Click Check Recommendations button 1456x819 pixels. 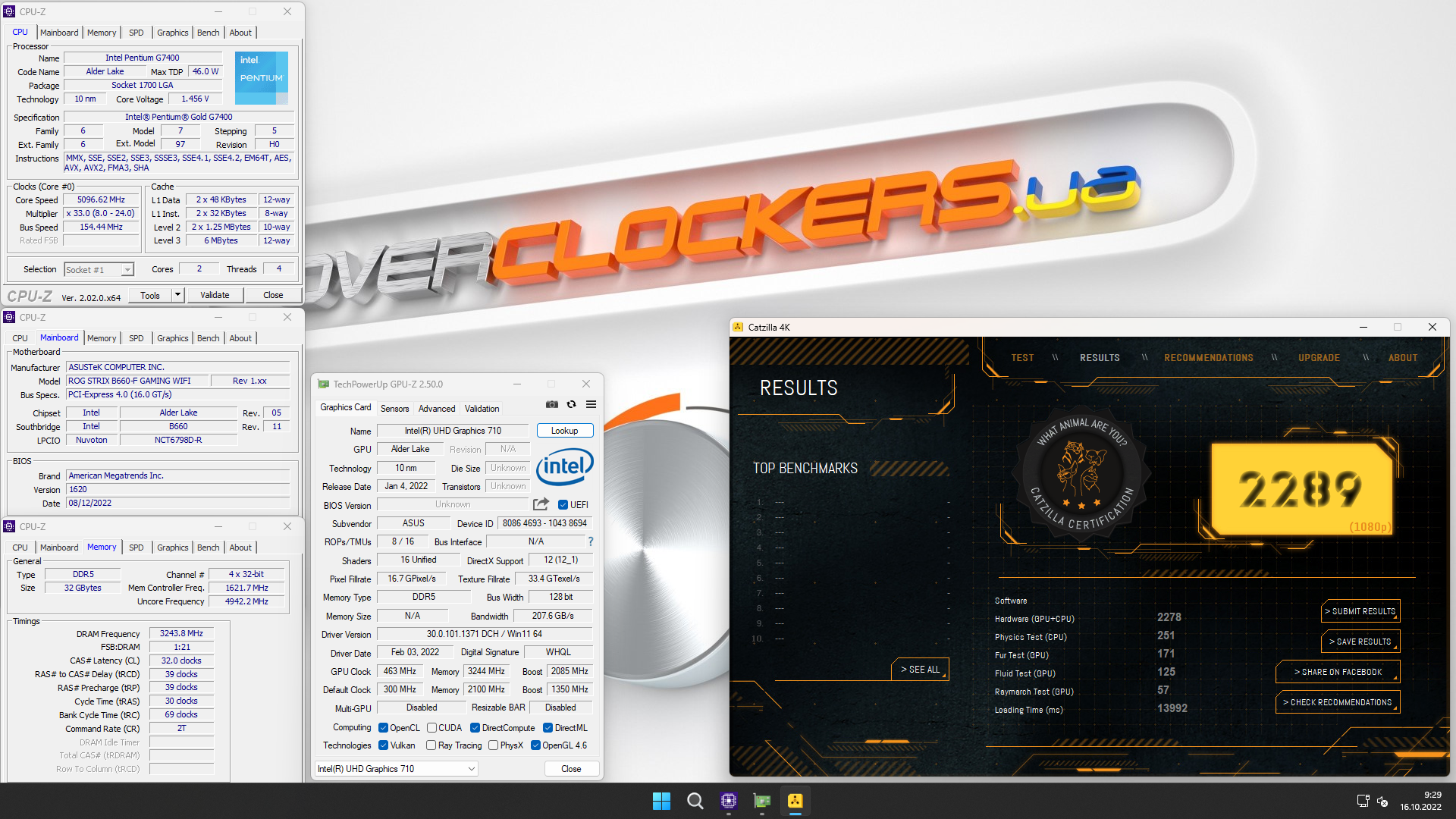click(1338, 702)
